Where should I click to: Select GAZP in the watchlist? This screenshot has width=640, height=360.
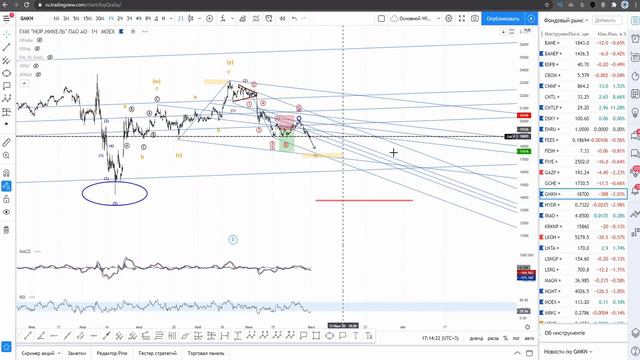(x=583, y=172)
